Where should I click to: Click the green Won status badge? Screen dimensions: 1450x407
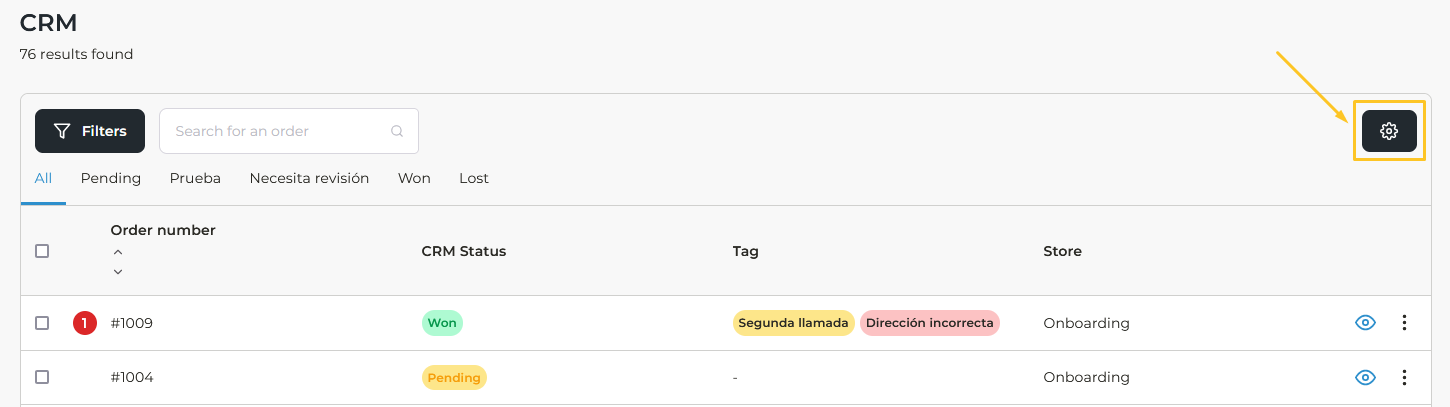click(x=442, y=323)
